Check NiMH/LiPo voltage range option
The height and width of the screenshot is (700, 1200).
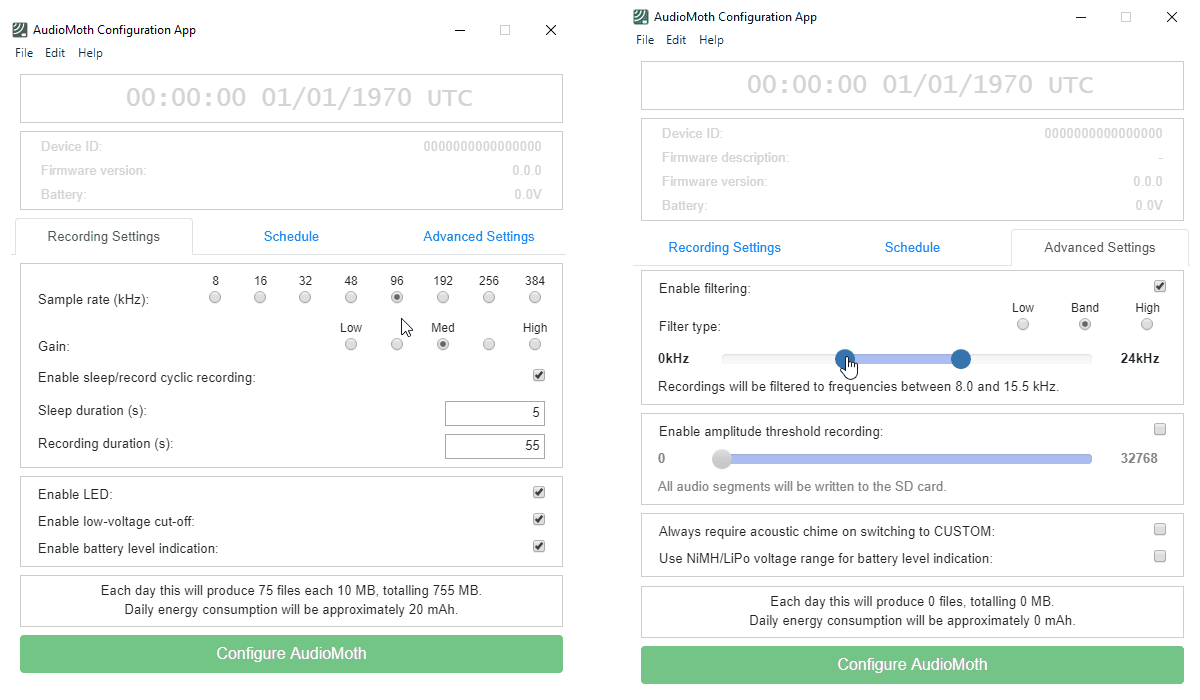click(x=1160, y=556)
